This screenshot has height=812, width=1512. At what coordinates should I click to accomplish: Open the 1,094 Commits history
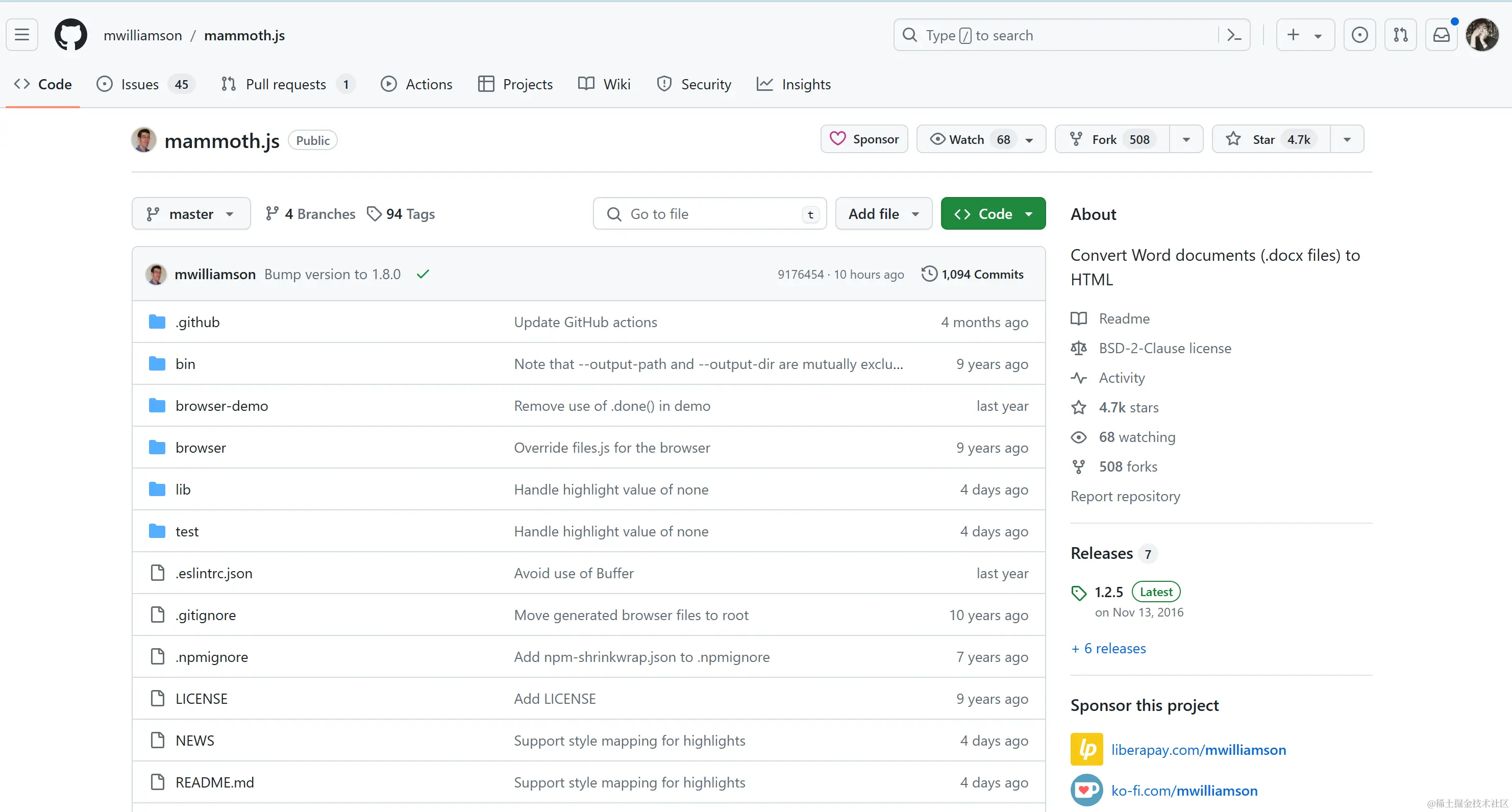tap(973, 274)
